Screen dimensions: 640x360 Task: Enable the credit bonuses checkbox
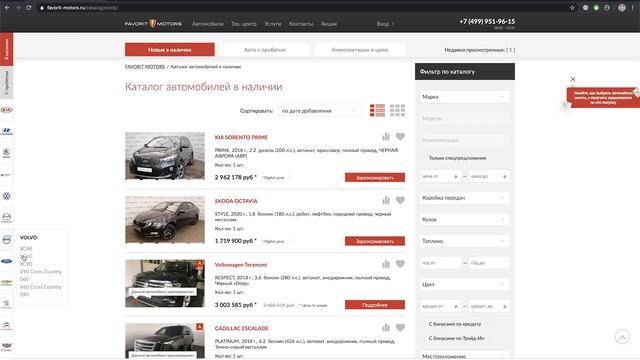tap(423, 324)
